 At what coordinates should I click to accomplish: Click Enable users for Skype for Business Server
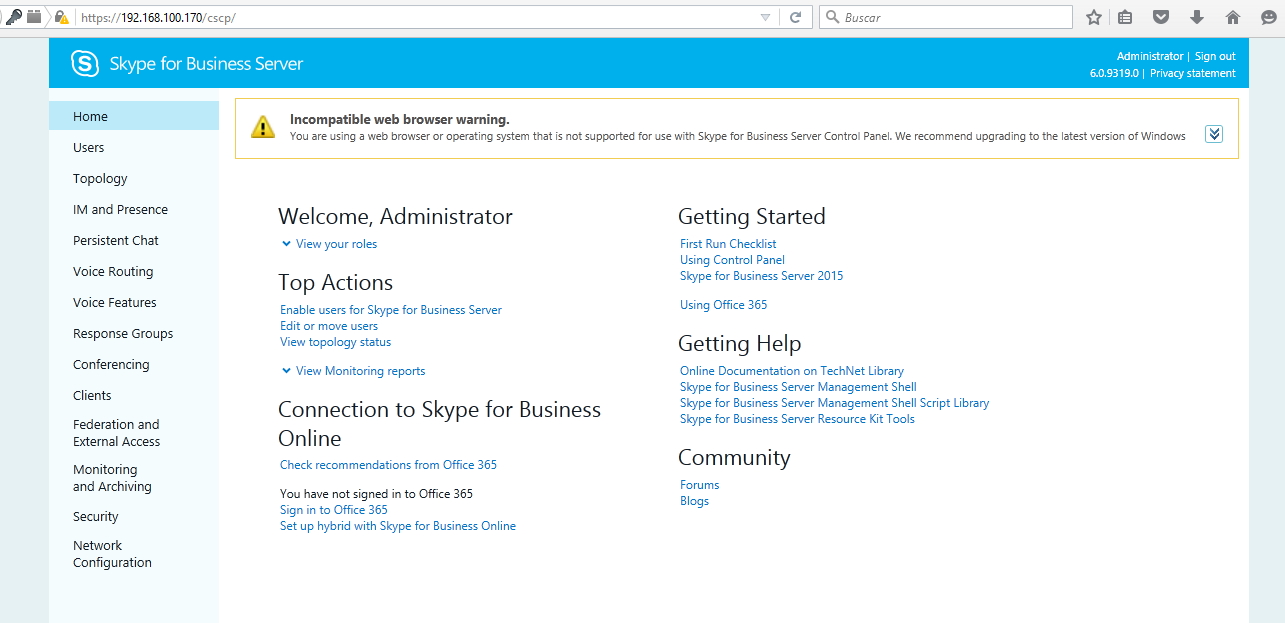391,310
